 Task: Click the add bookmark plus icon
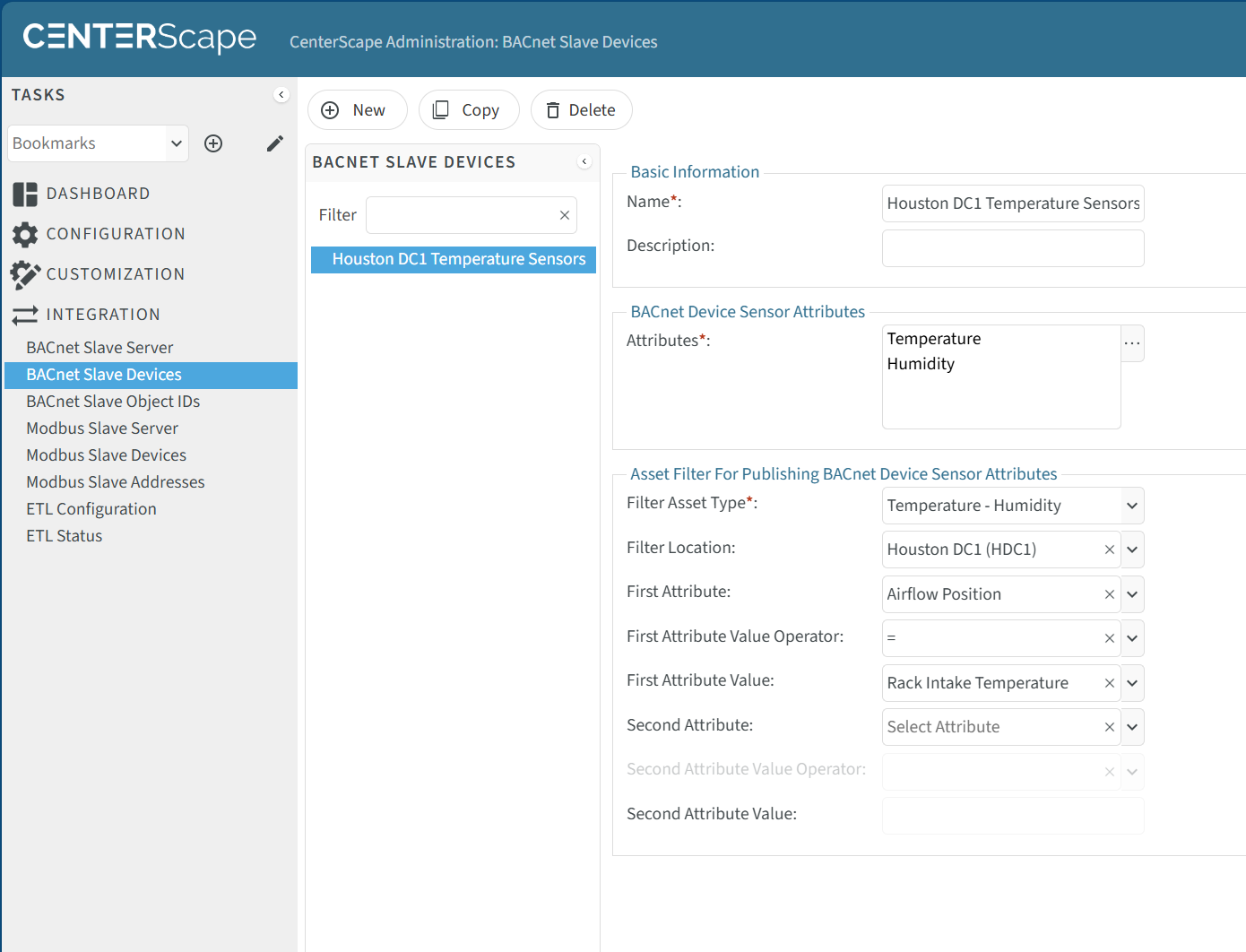coord(213,143)
